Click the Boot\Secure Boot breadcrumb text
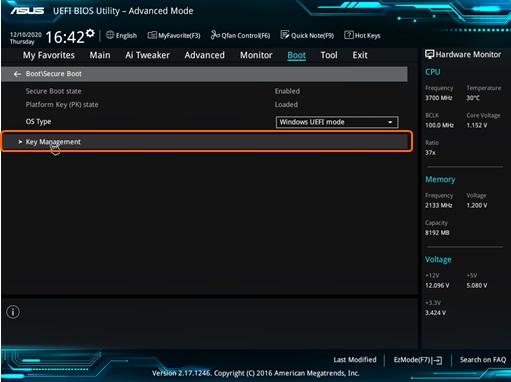The height and width of the screenshot is (382, 511). pyautogui.click(x=54, y=74)
